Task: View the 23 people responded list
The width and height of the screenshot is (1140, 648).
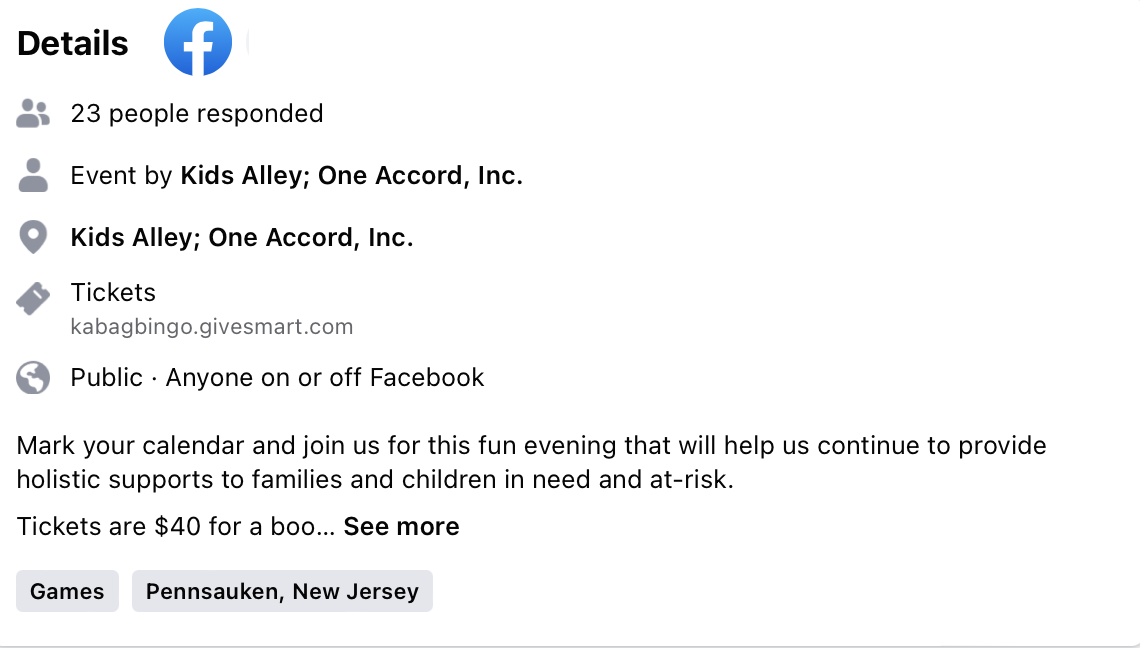Action: 196,113
